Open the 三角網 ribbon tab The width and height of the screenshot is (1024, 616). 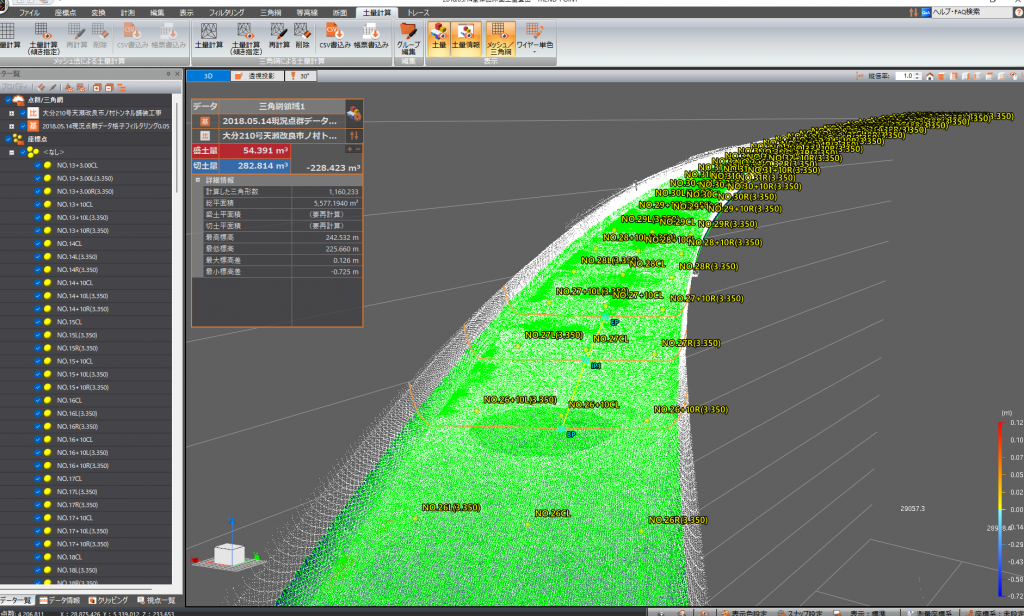click(270, 12)
